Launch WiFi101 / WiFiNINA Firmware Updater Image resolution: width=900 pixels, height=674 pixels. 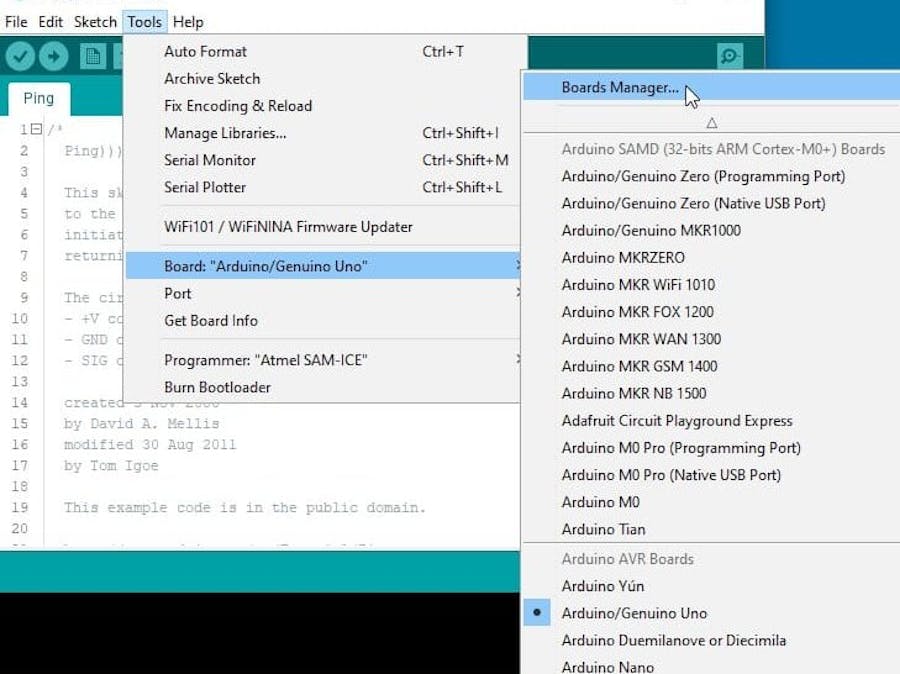[322, 227]
